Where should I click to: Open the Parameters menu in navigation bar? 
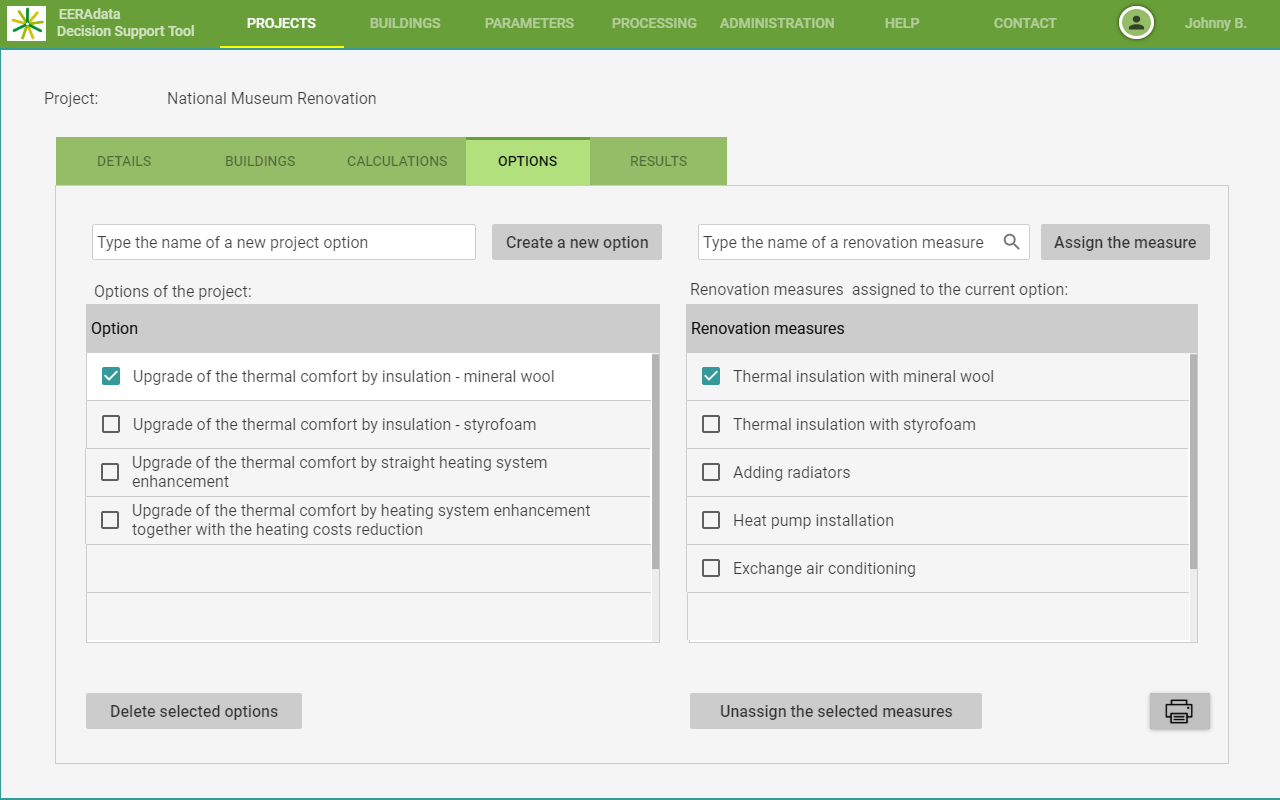coord(529,23)
